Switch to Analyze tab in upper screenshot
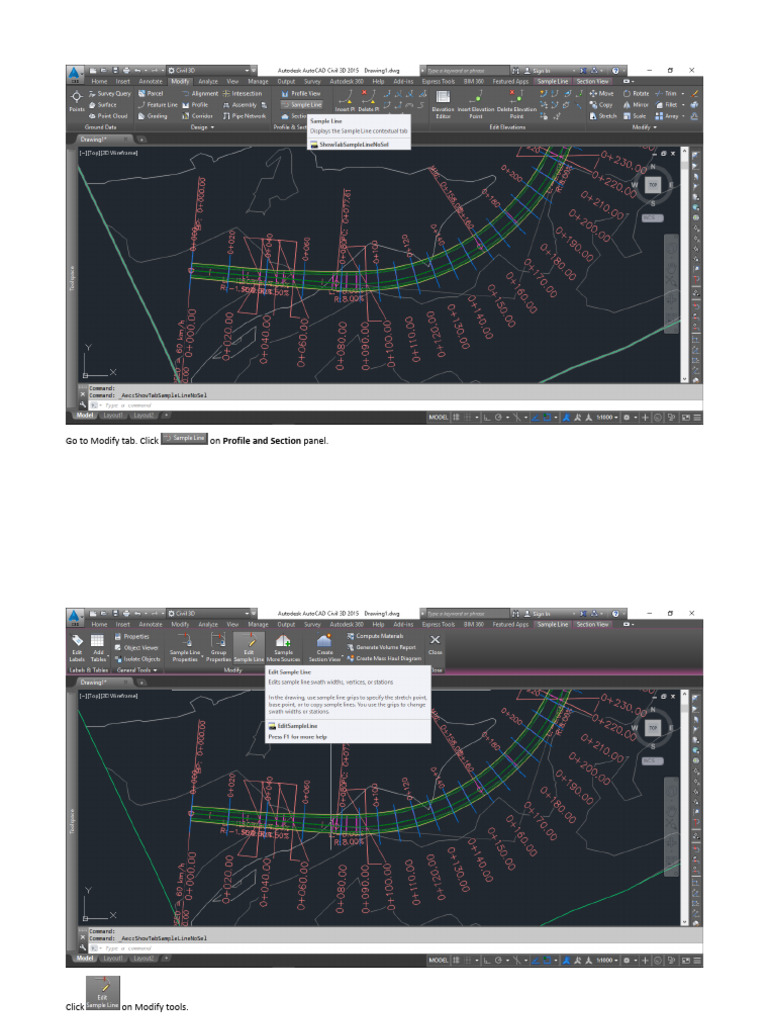 pyautogui.click(x=208, y=82)
